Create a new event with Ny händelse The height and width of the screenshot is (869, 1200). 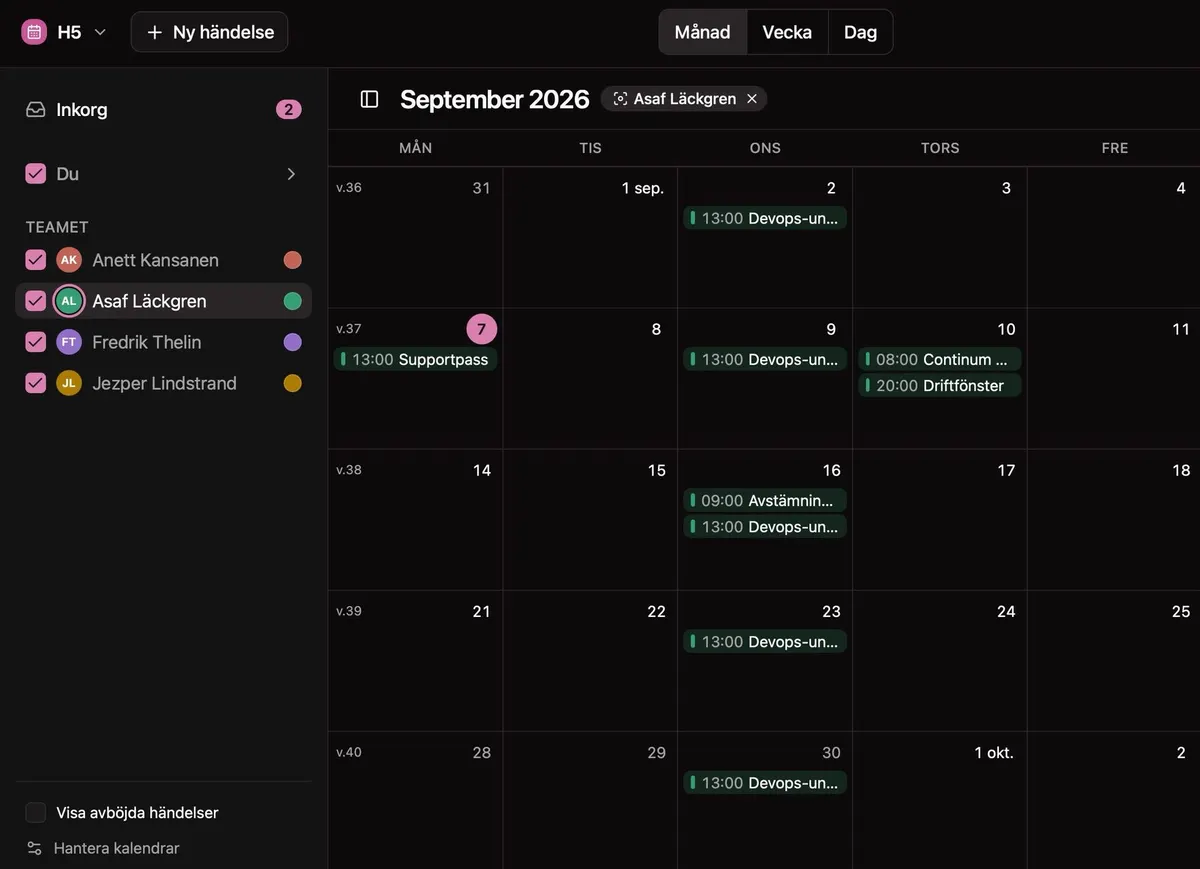(209, 32)
